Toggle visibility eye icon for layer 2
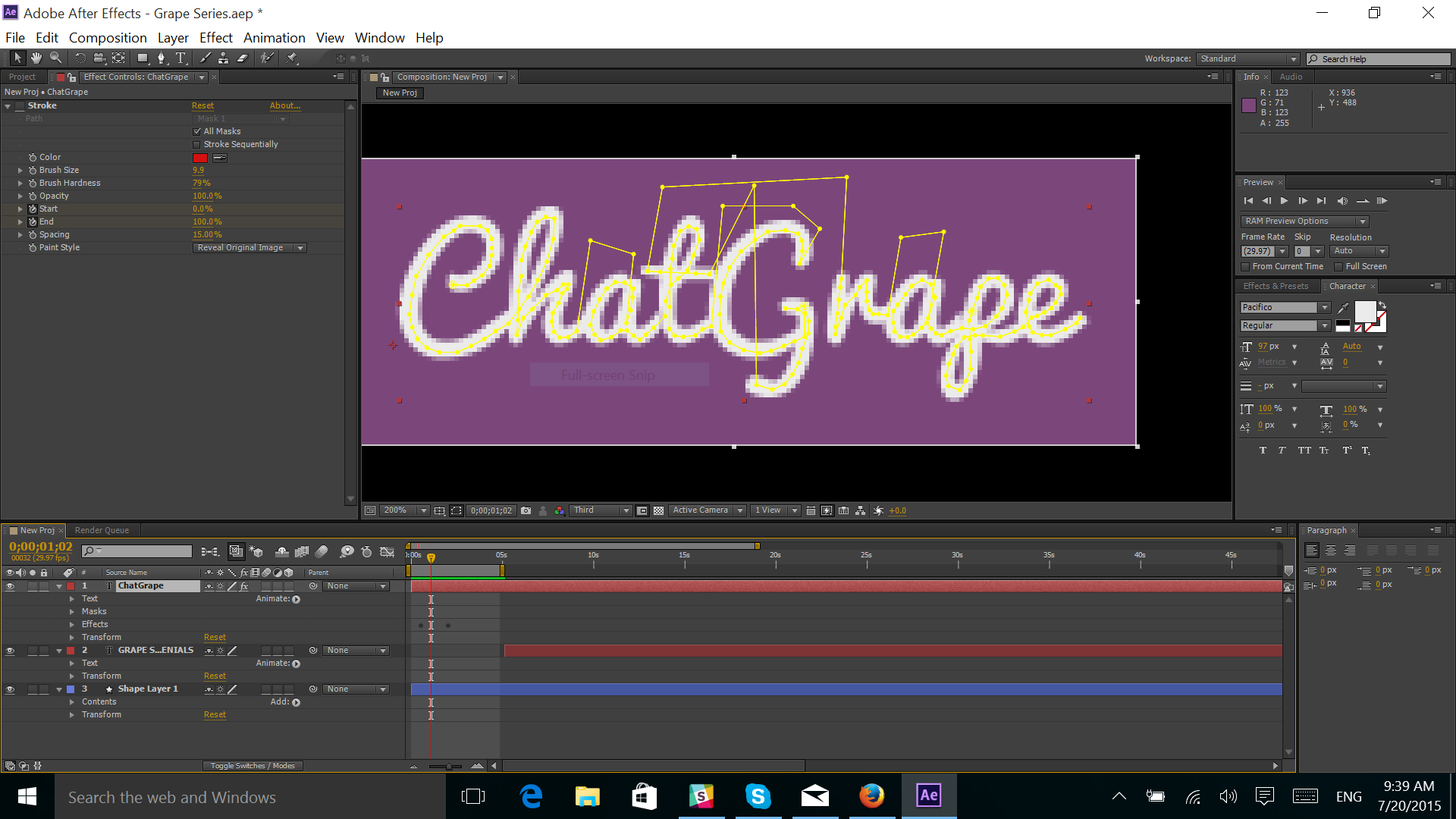Screen dimensions: 1456x819 click(10, 650)
